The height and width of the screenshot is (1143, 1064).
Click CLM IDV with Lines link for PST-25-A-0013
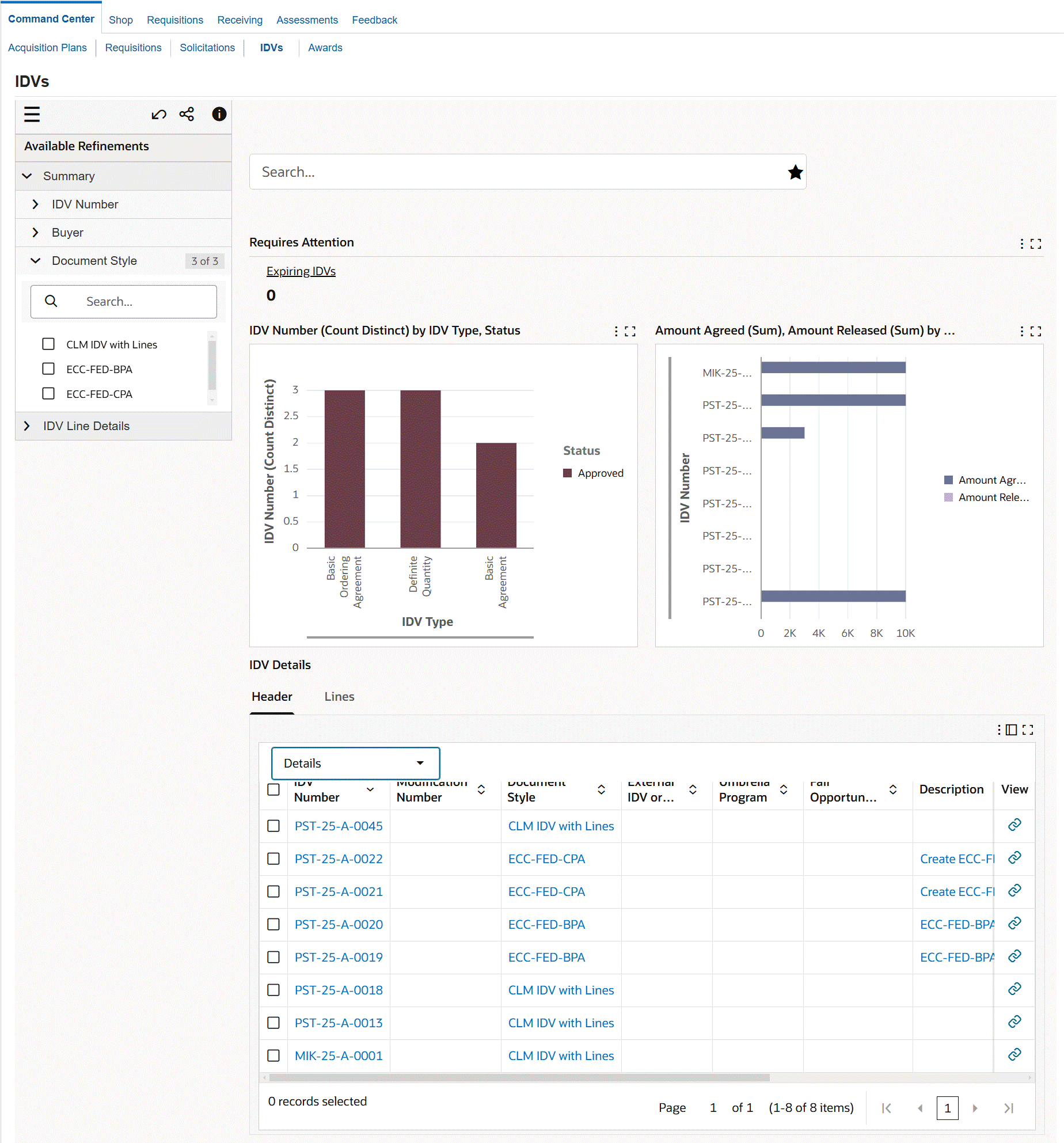[561, 1023]
